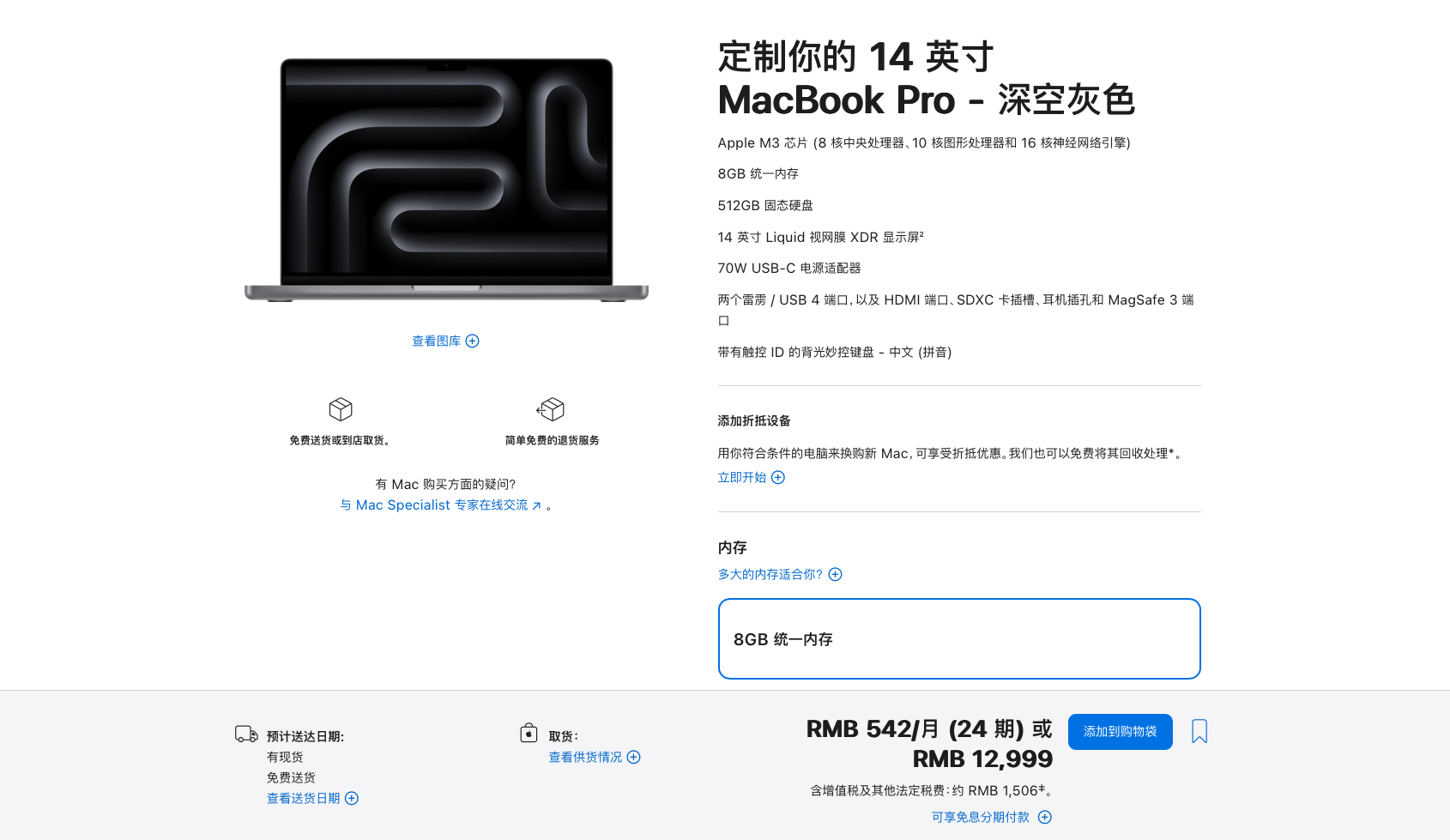Click the plus icon next to 立即开始
The height and width of the screenshot is (840, 1450).
[x=777, y=477]
